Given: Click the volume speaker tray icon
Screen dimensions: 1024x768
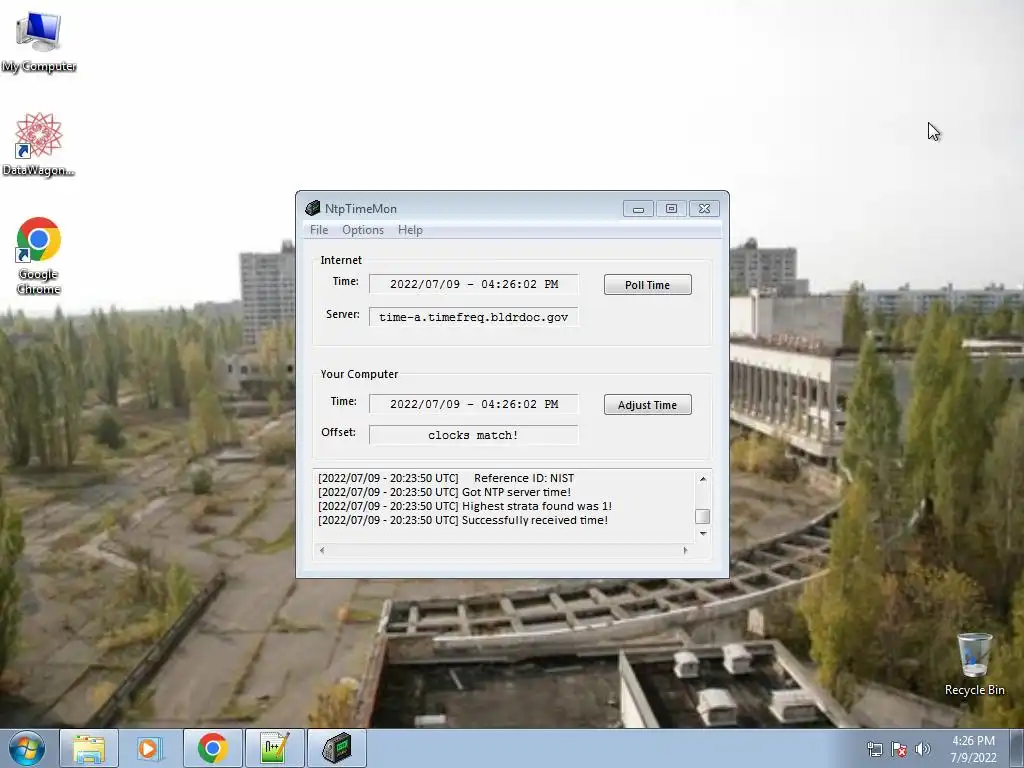Looking at the screenshot, I should click(922, 749).
